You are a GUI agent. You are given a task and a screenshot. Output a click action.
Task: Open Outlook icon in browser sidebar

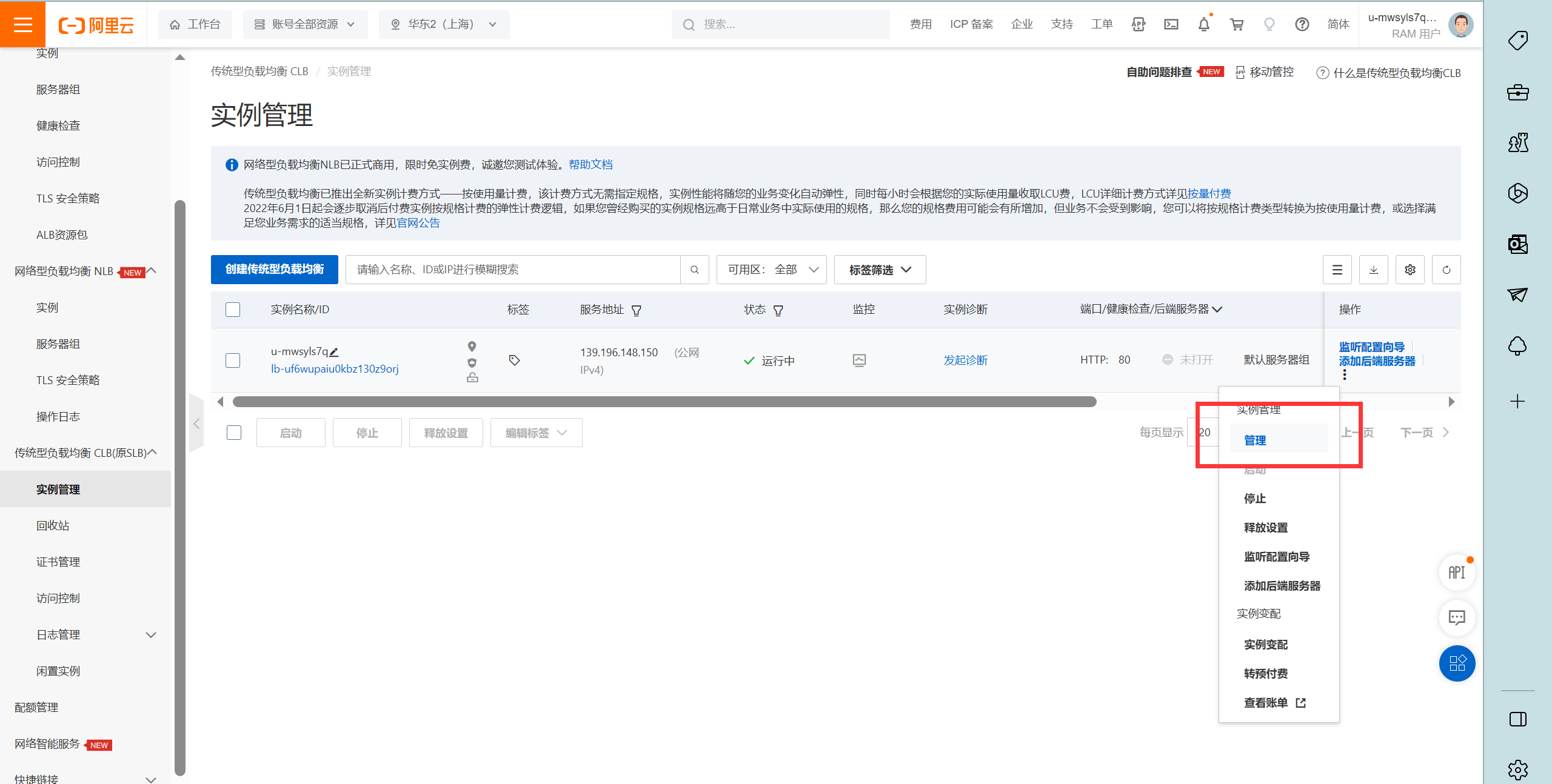point(1517,244)
